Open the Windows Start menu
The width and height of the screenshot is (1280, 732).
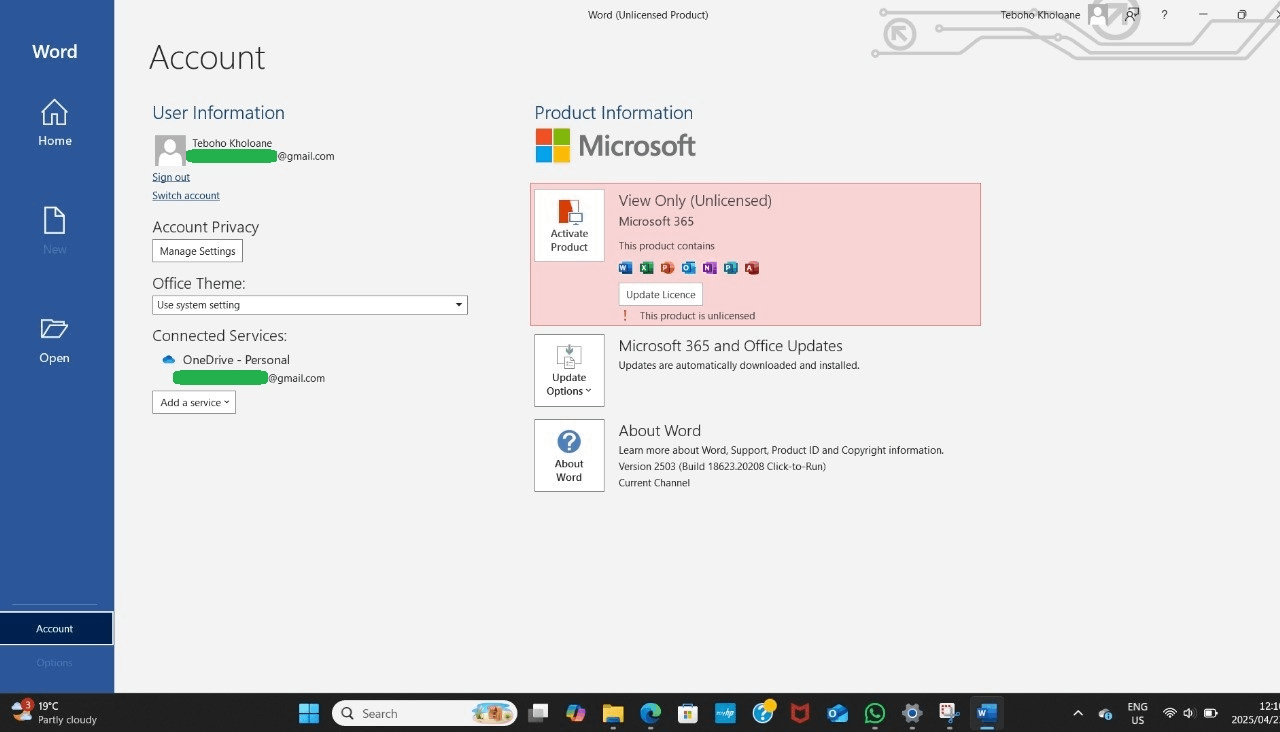point(309,713)
